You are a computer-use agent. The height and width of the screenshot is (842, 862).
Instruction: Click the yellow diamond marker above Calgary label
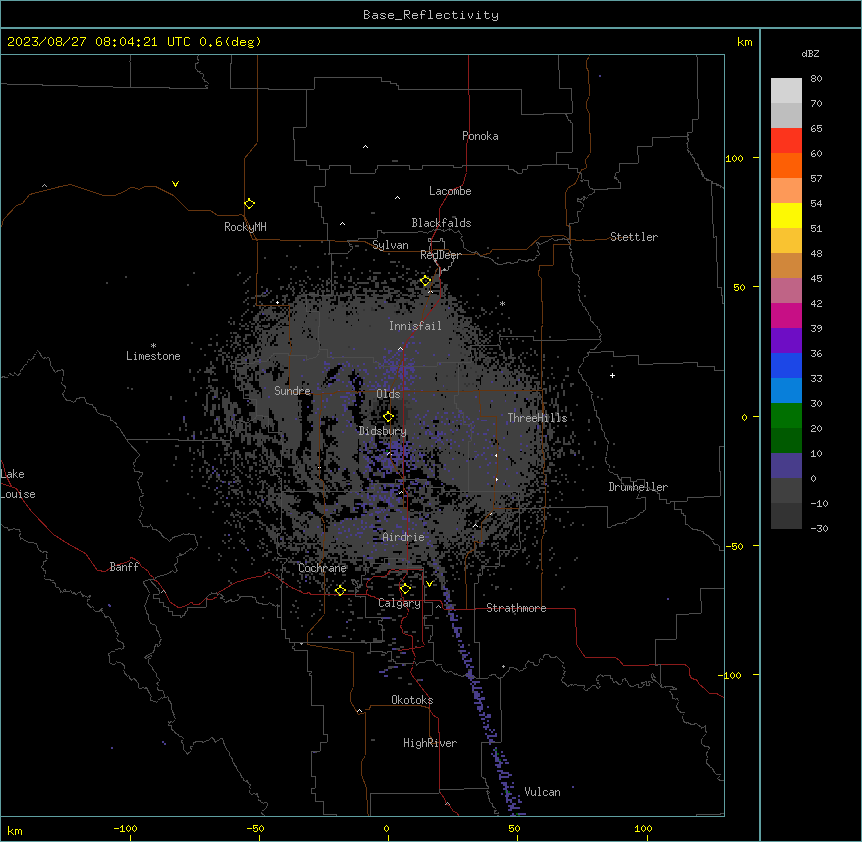click(405, 589)
